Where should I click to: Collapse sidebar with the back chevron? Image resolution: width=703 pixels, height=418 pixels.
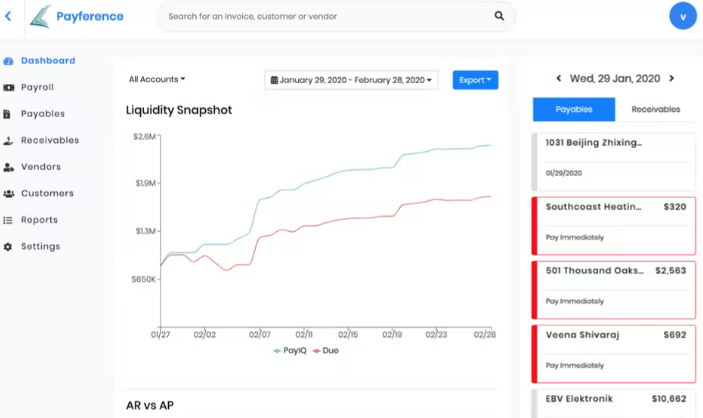coord(8,16)
